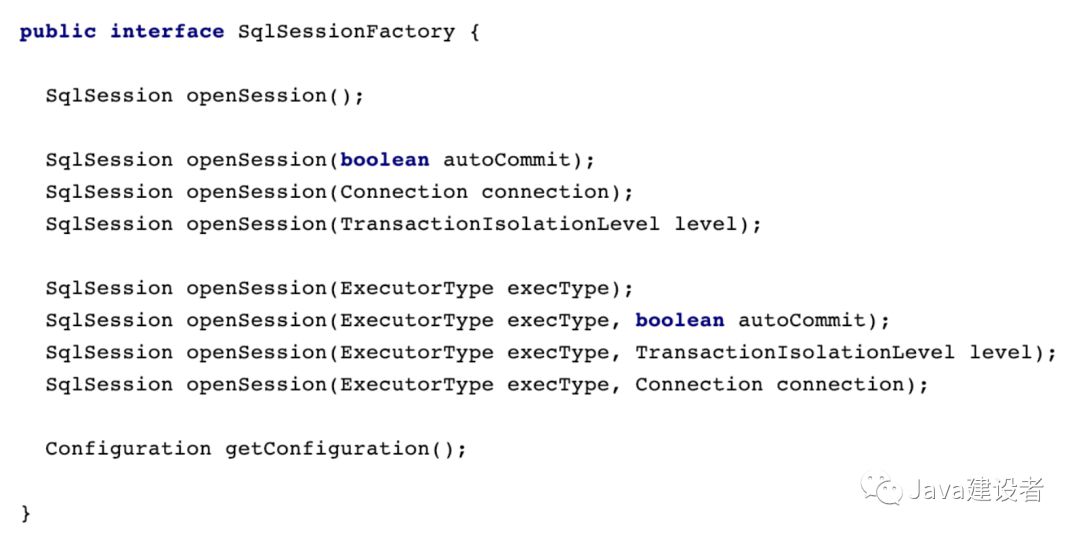Viewport: 1080px width, 537px height.
Task: Click 'ExecutorType' in openSession(ExecutorType execType) single-parameter line
Action: [x=417, y=288]
